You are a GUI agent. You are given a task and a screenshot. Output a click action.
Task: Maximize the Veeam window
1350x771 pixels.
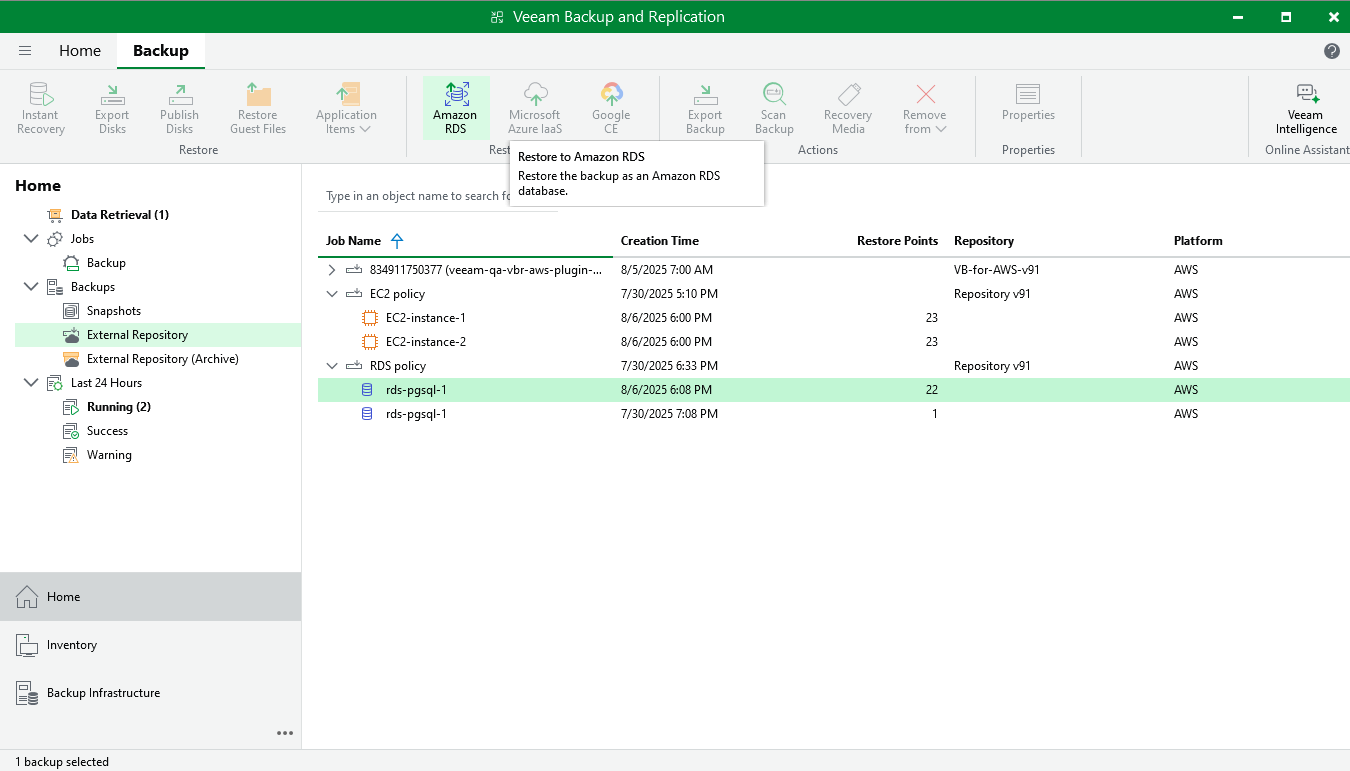tap(1286, 16)
